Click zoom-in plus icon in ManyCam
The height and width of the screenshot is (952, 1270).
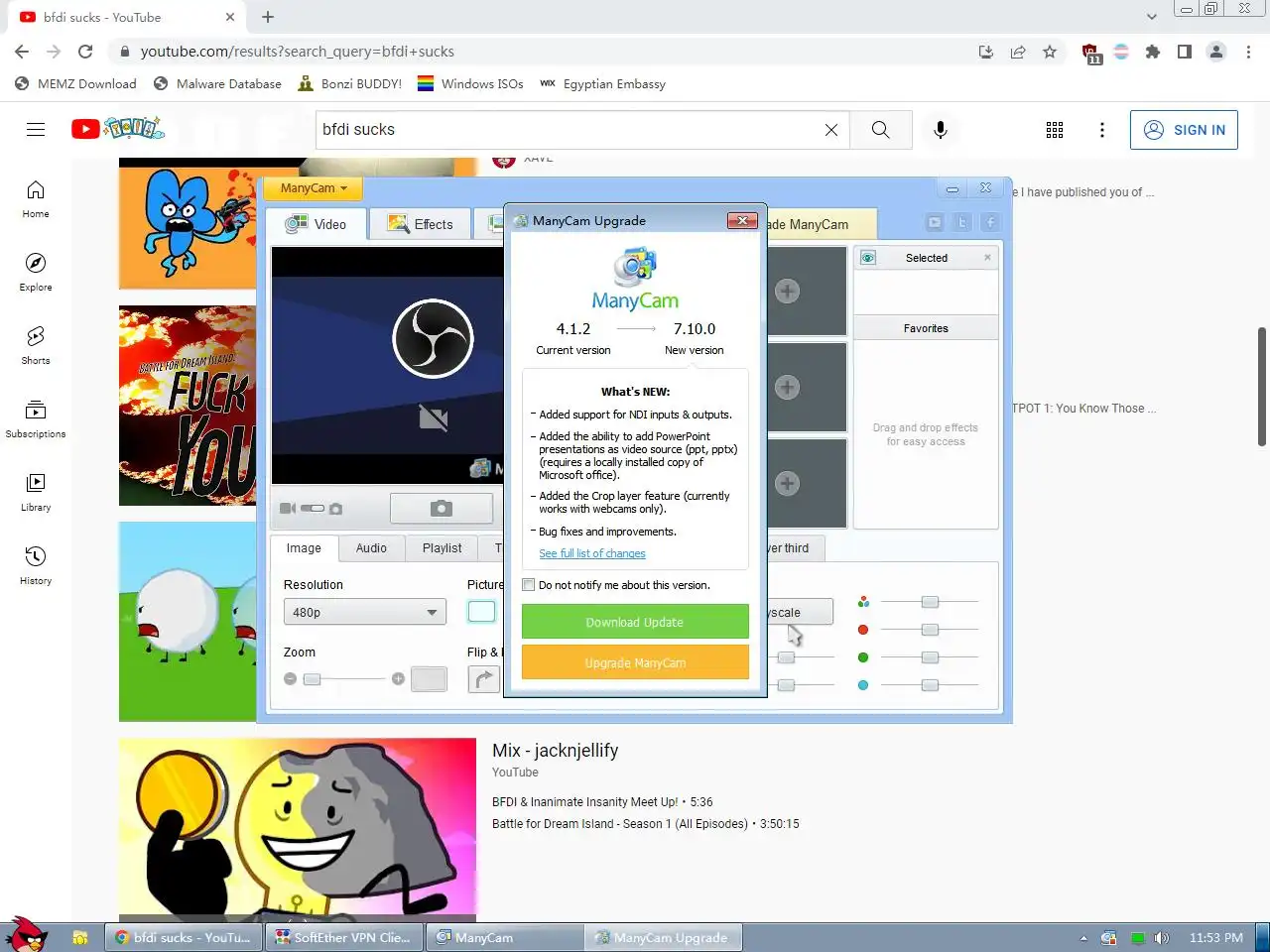coord(398,679)
